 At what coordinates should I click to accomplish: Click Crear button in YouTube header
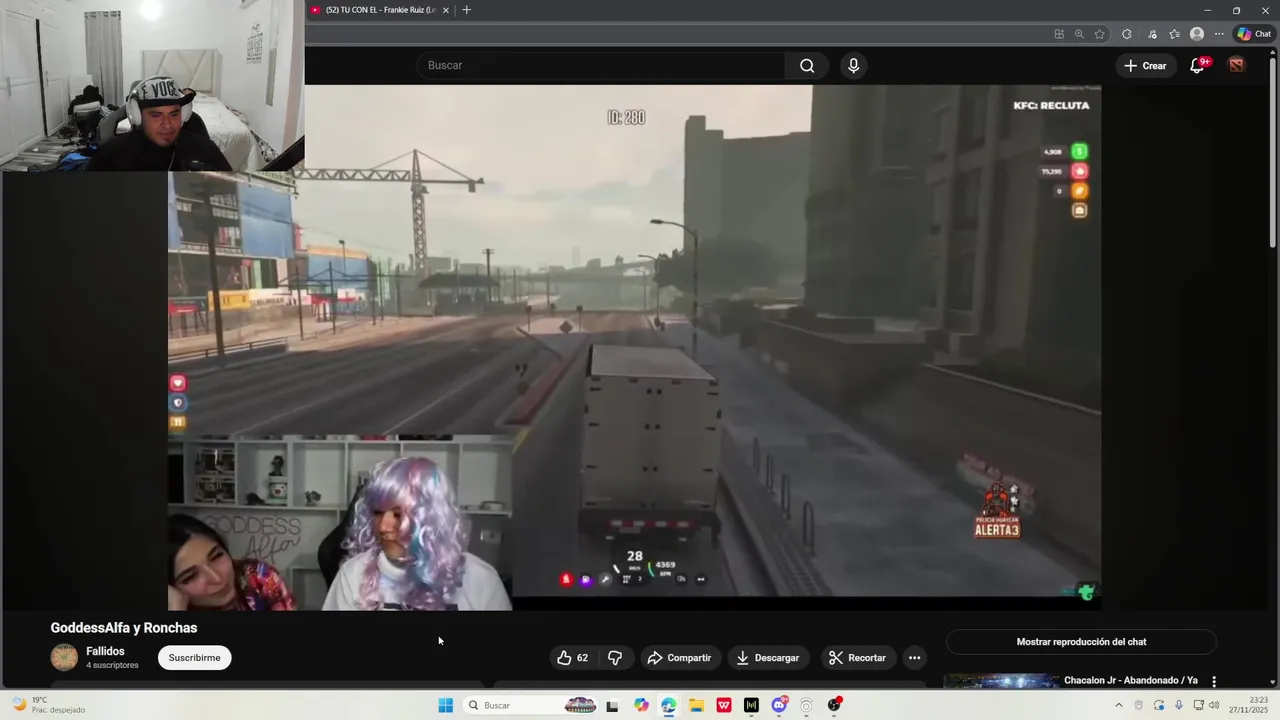1145,66
